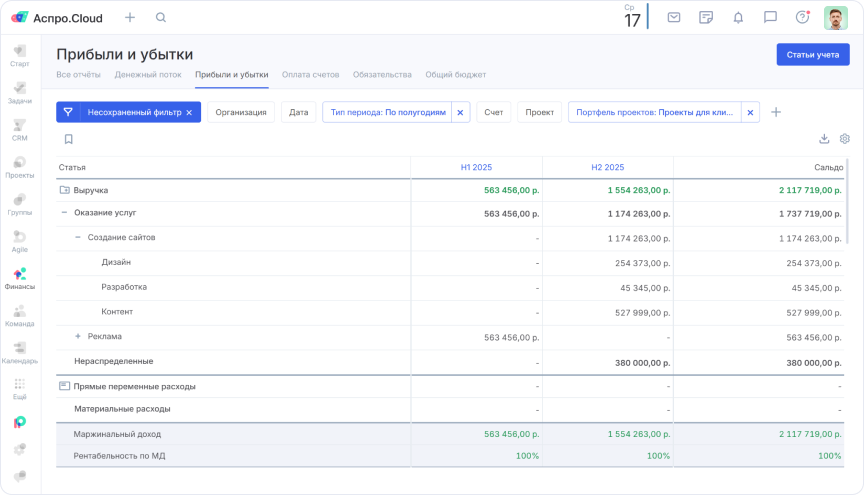The image size is (864, 495).
Task: Open the mail envelope icon
Action: pyautogui.click(x=674, y=17)
